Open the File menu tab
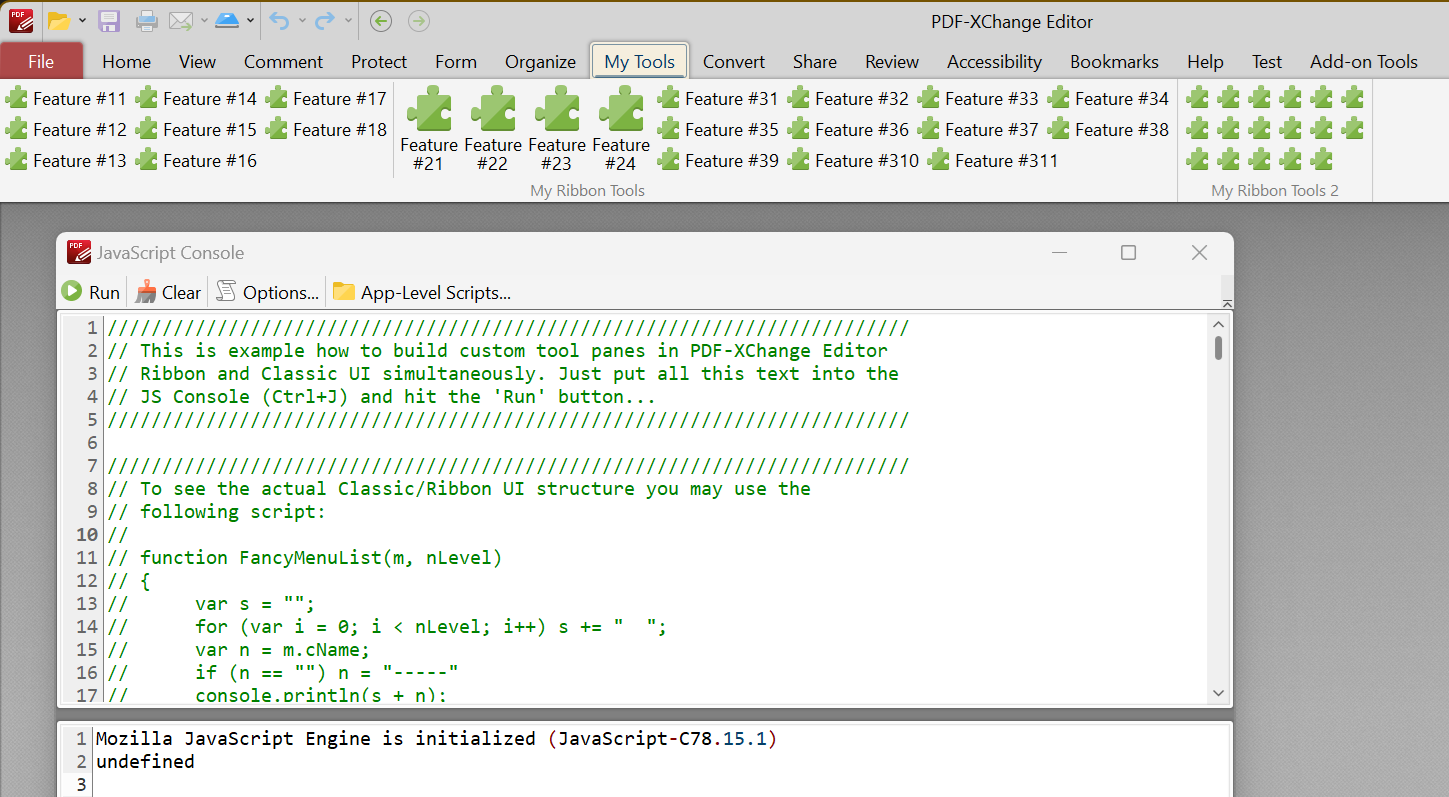 [41, 62]
